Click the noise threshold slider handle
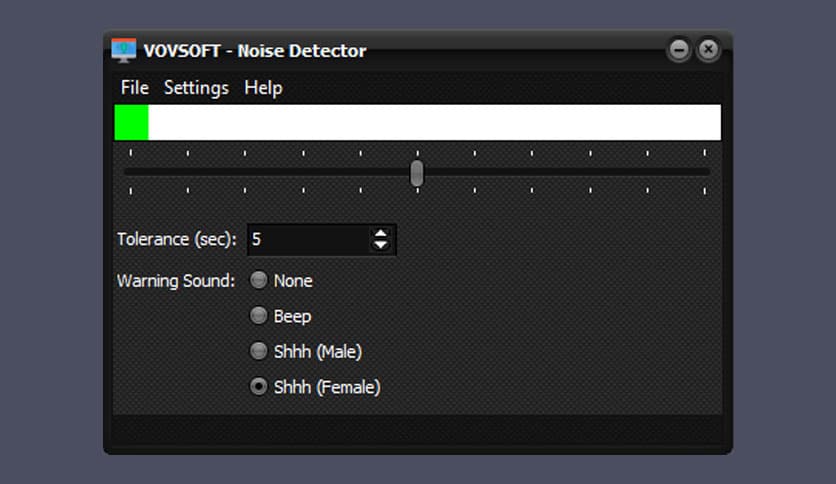This screenshot has width=836, height=484. pos(417,173)
